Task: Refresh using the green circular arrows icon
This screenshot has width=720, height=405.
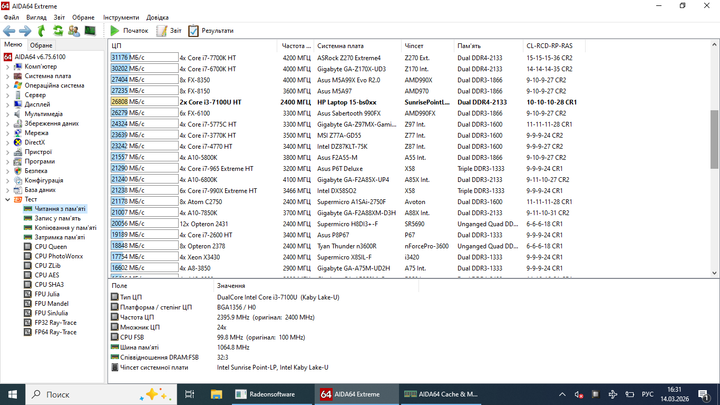Action: pos(58,31)
